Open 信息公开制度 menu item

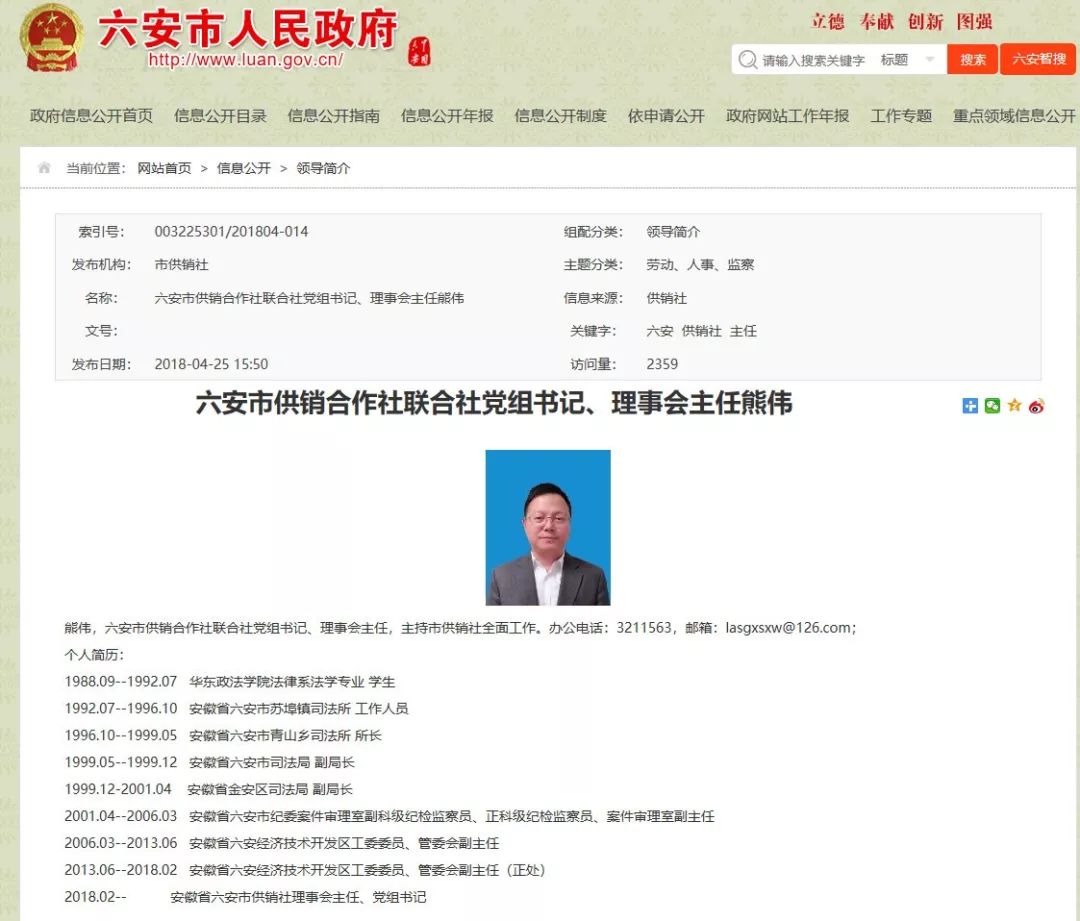click(x=561, y=116)
